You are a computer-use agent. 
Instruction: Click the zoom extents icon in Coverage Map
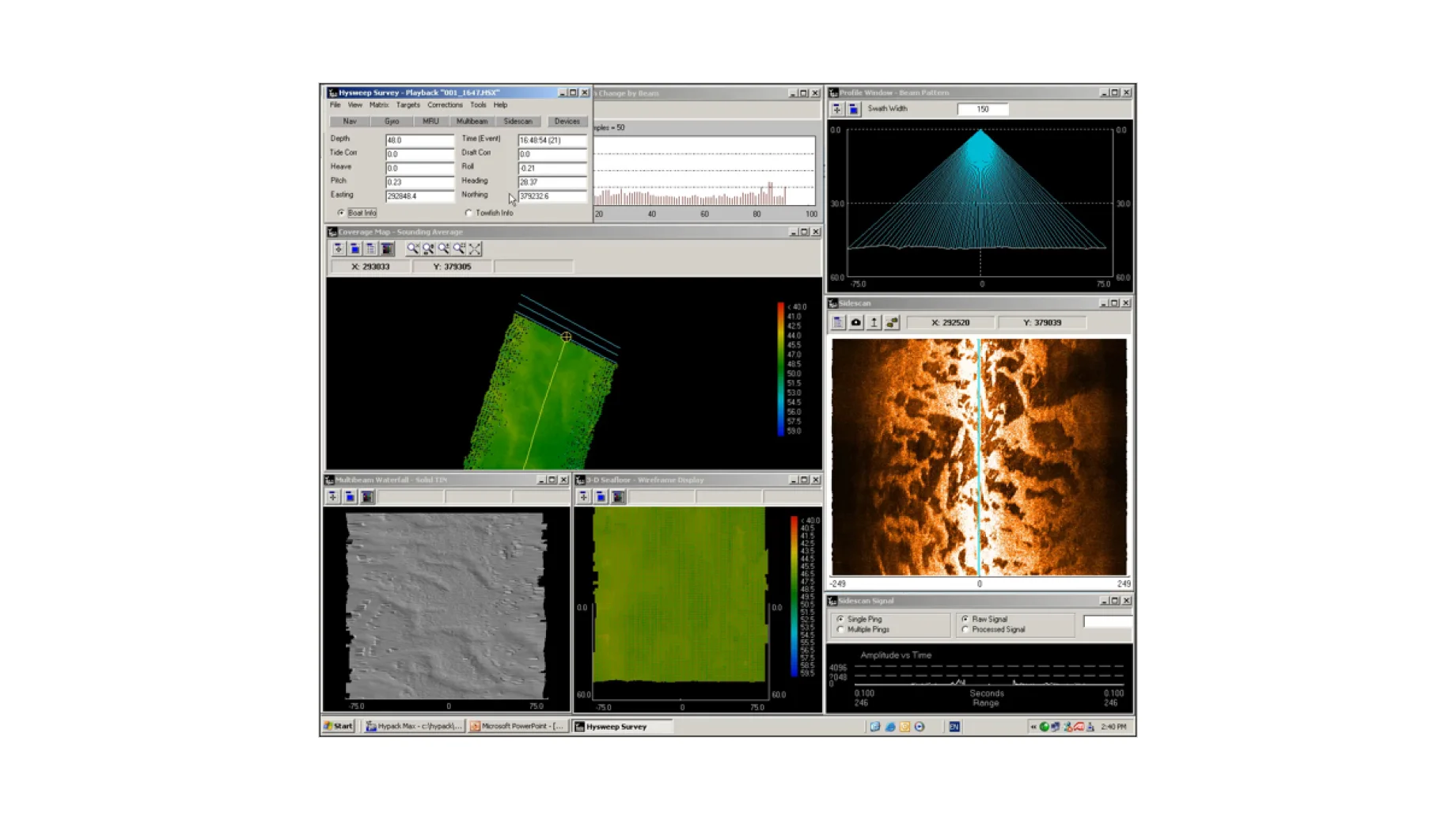tap(475, 249)
